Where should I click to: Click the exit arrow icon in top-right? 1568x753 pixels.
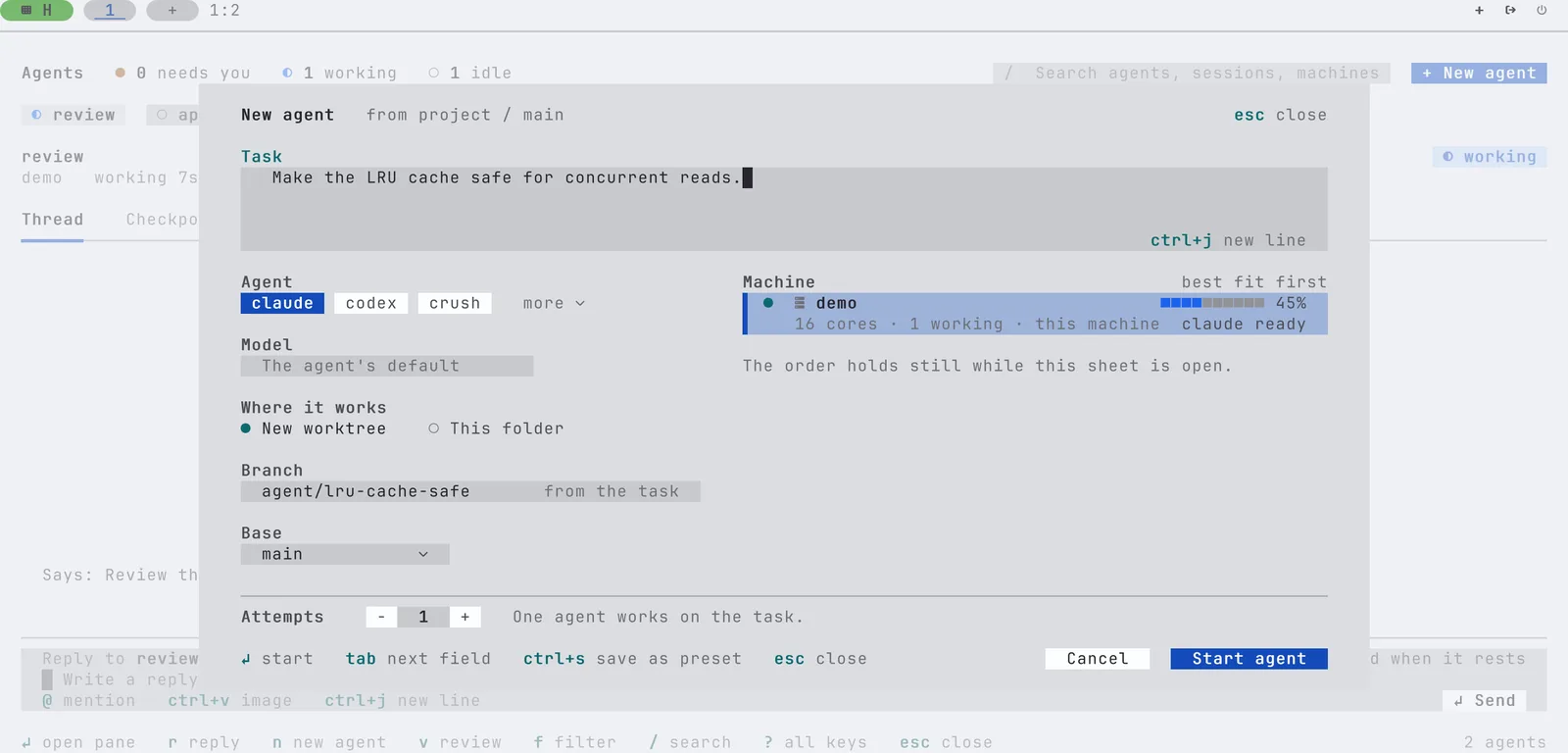click(x=1510, y=10)
